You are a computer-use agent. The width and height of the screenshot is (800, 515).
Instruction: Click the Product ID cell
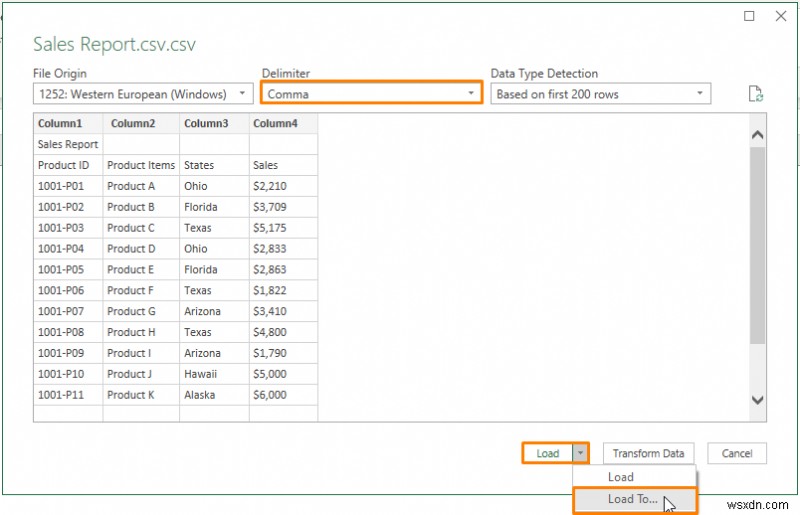pos(68,165)
